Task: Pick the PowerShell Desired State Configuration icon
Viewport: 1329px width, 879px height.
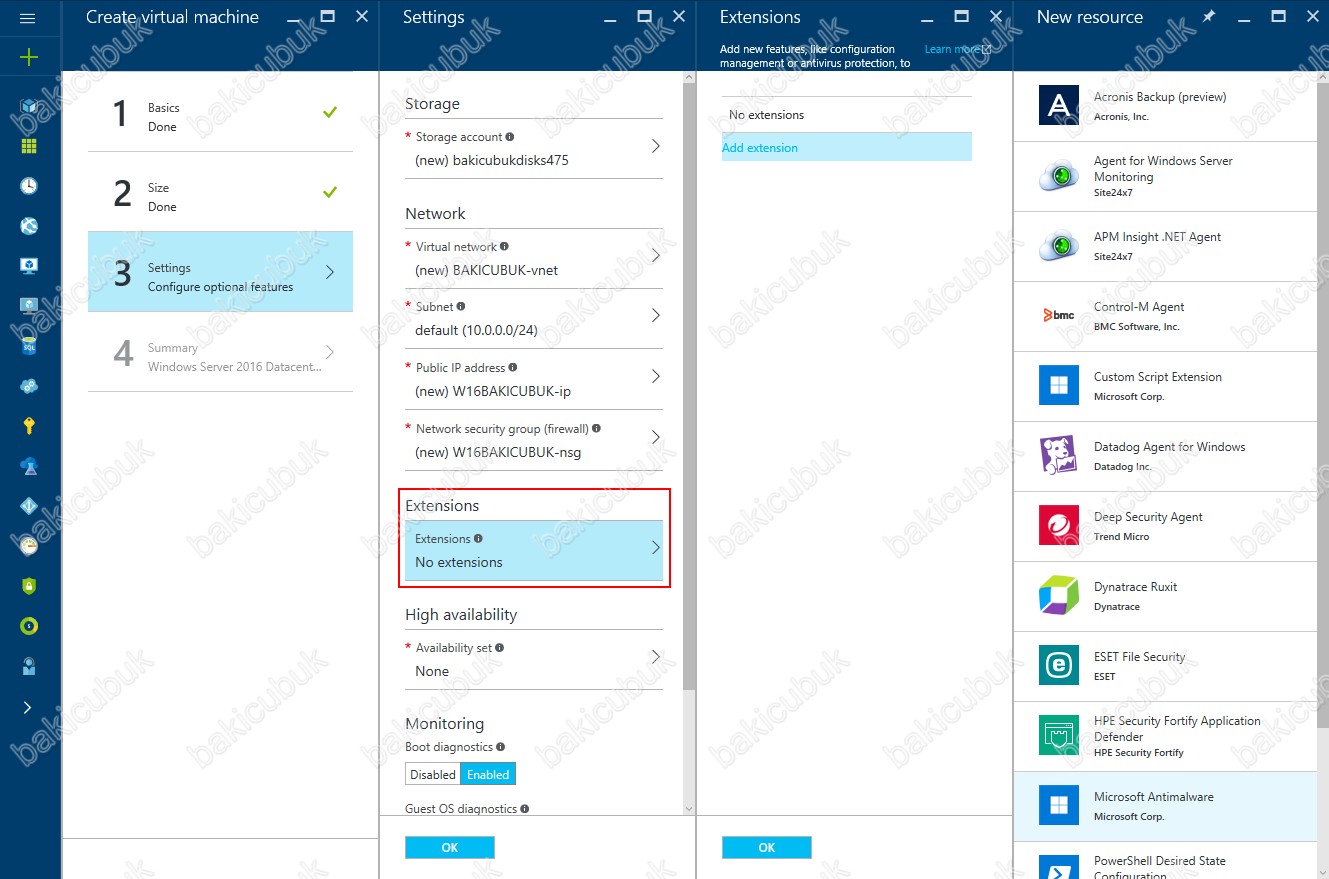Action: [x=1059, y=866]
